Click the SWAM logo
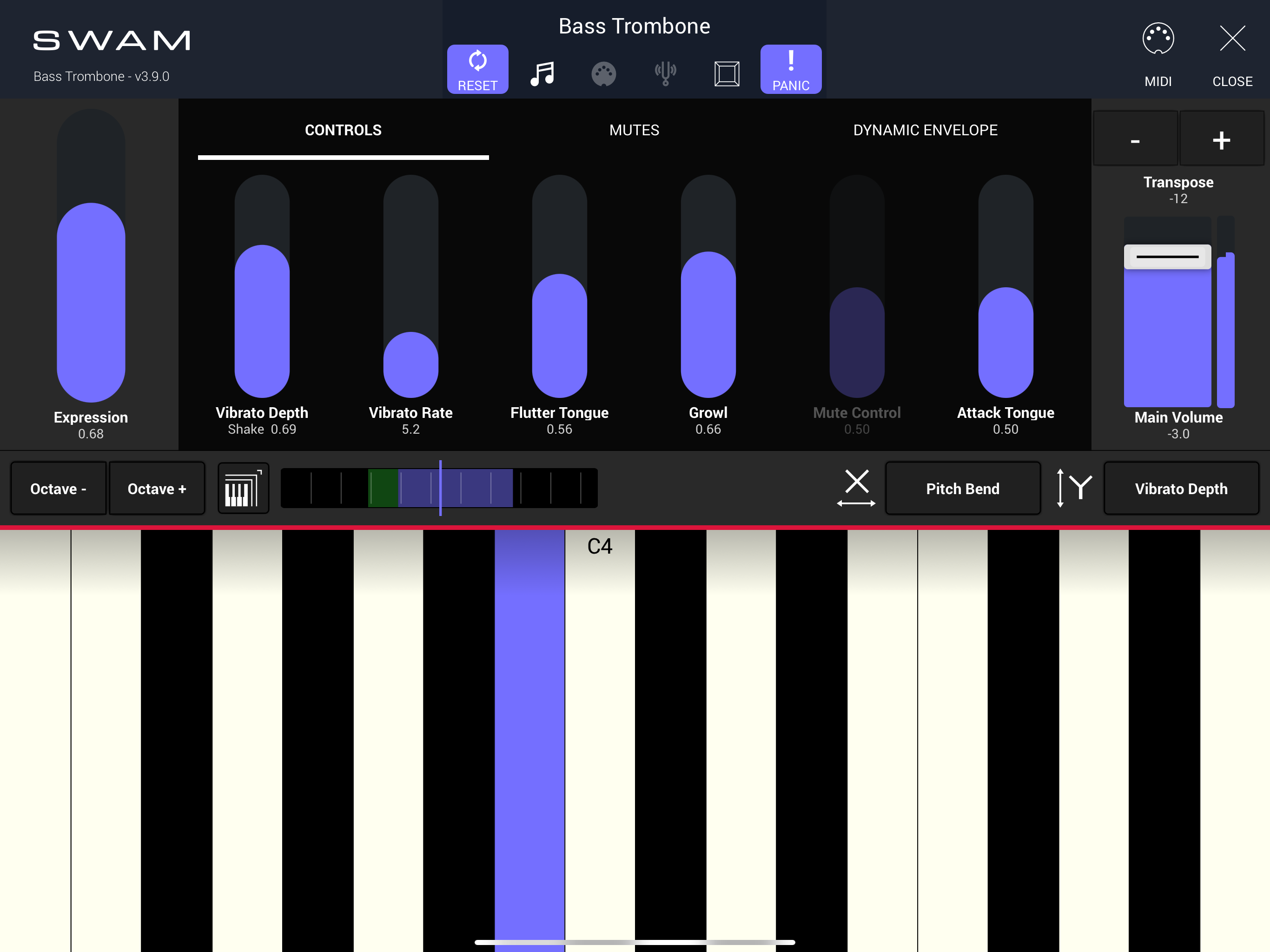This screenshot has height=952, width=1270. tap(112, 40)
